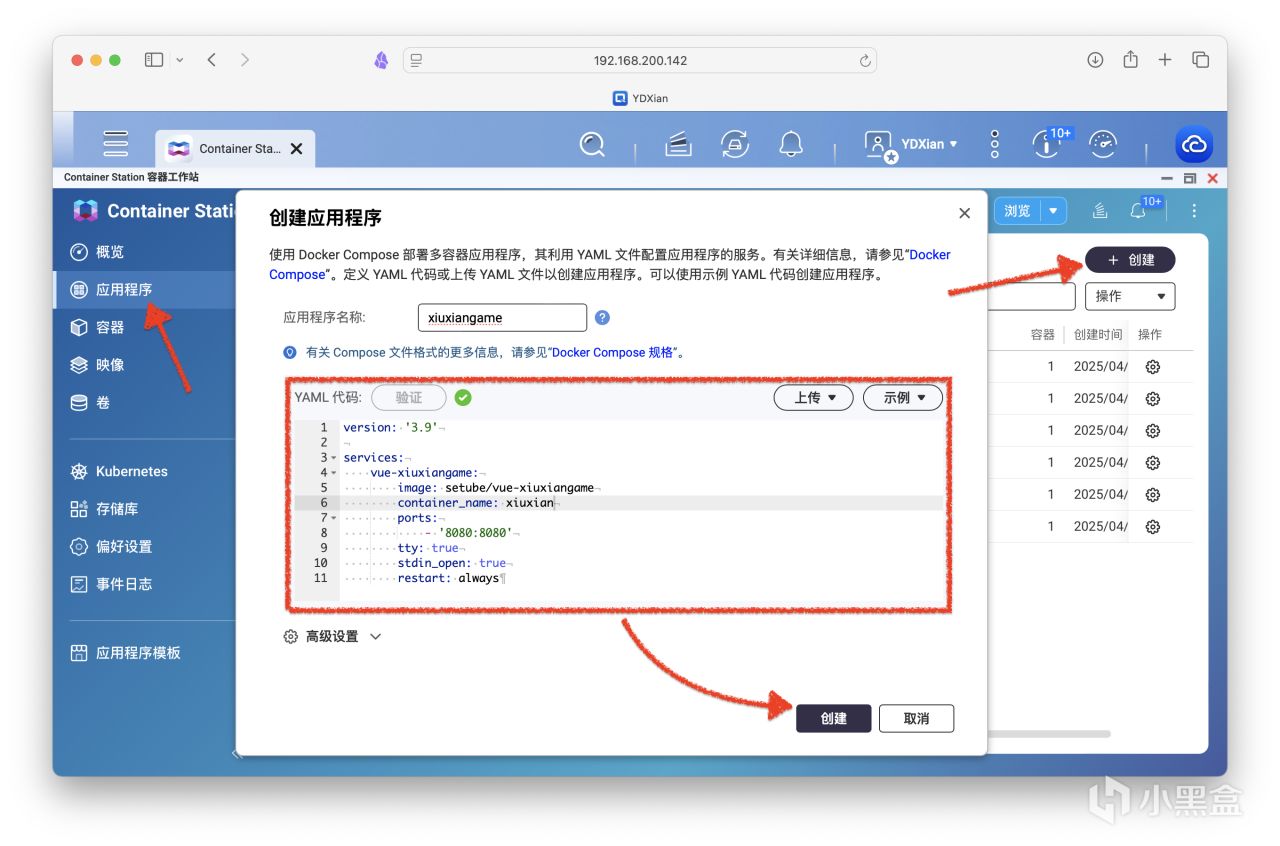The image size is (1280, 846).
Task: Click the Safari sidebar toggle icon
Action: [154, 60]
